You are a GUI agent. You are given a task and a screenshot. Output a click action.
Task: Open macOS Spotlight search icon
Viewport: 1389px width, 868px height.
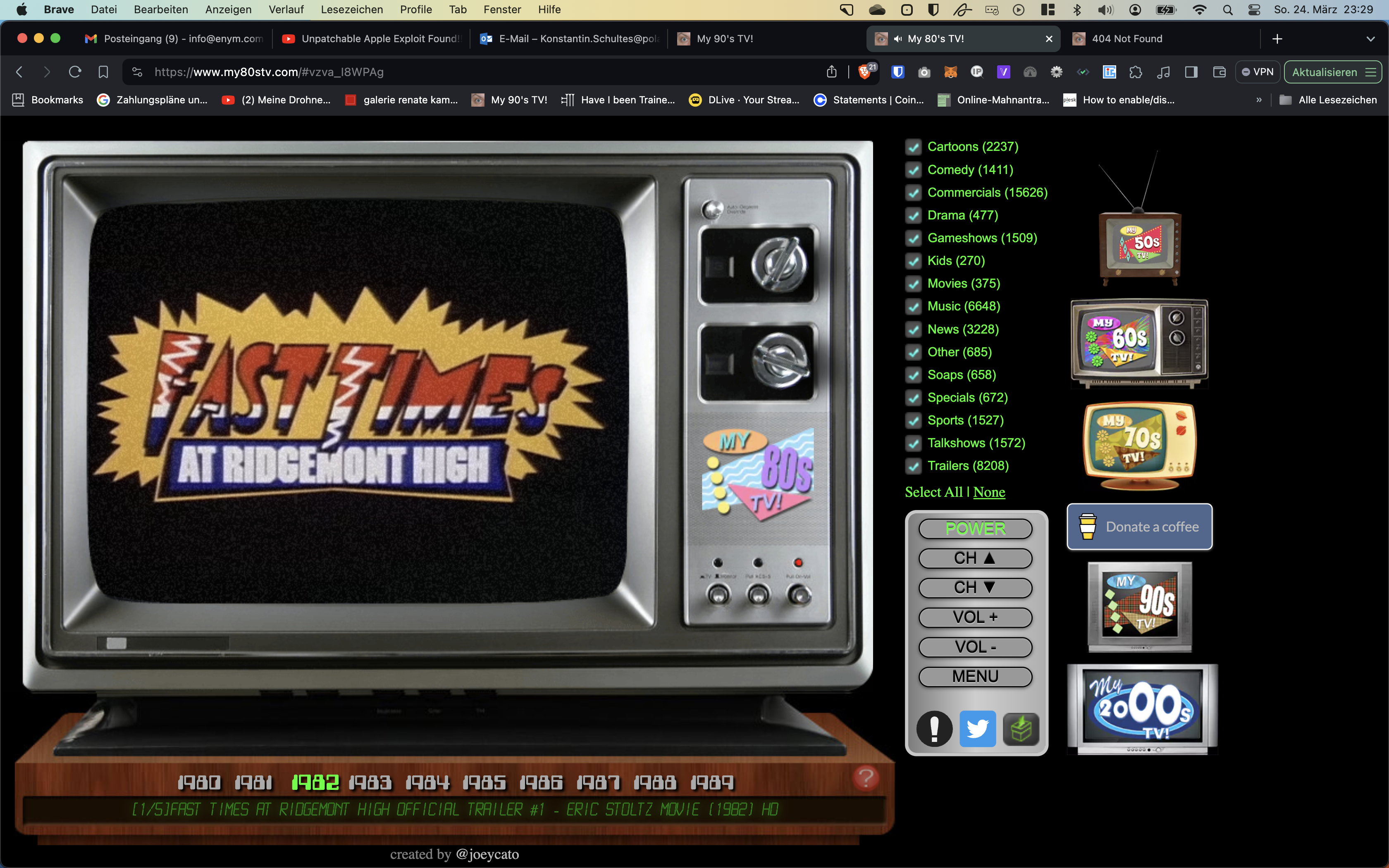(x=1228, y=10)
